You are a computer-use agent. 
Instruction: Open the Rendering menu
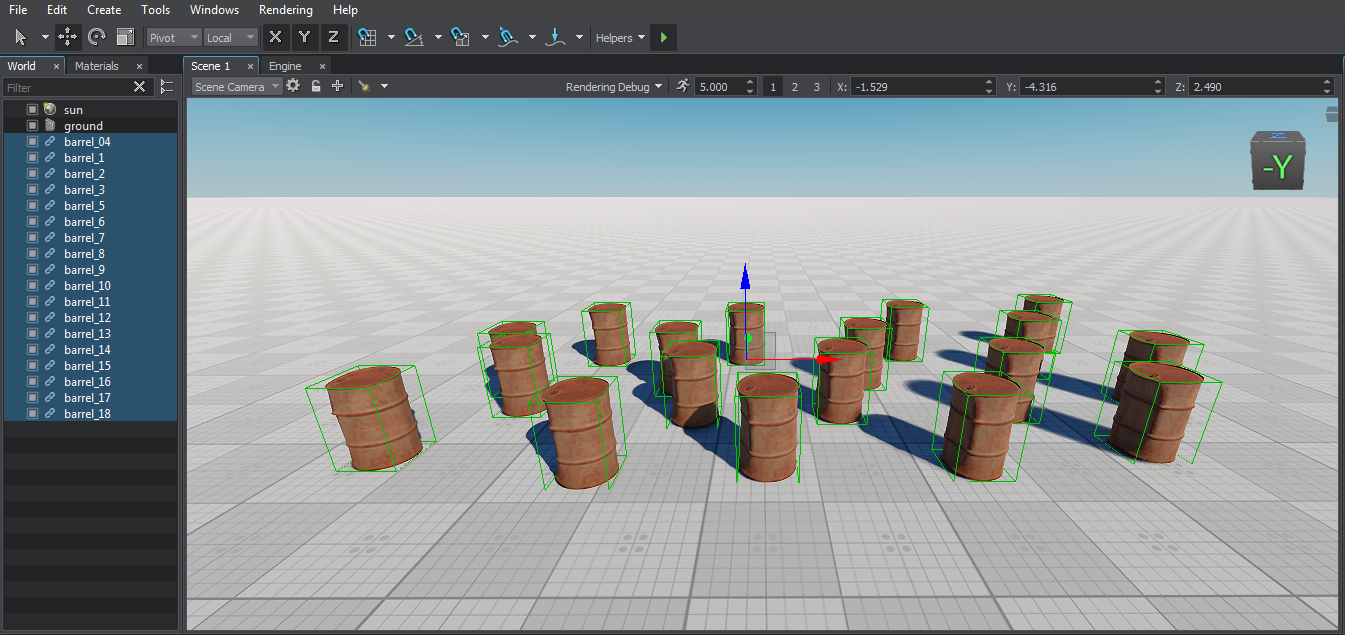(x=285, y=10)
